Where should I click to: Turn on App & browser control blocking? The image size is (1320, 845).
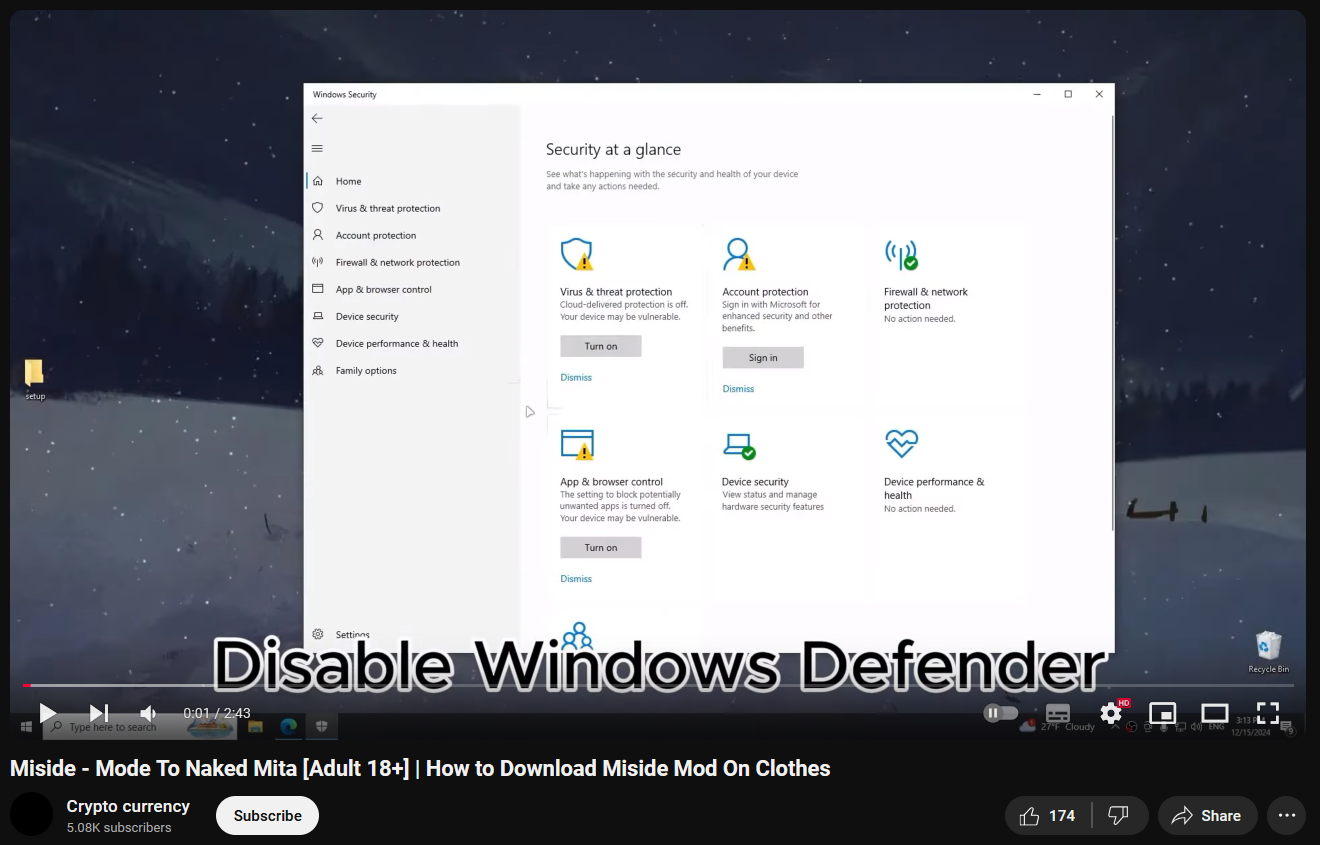600,547
